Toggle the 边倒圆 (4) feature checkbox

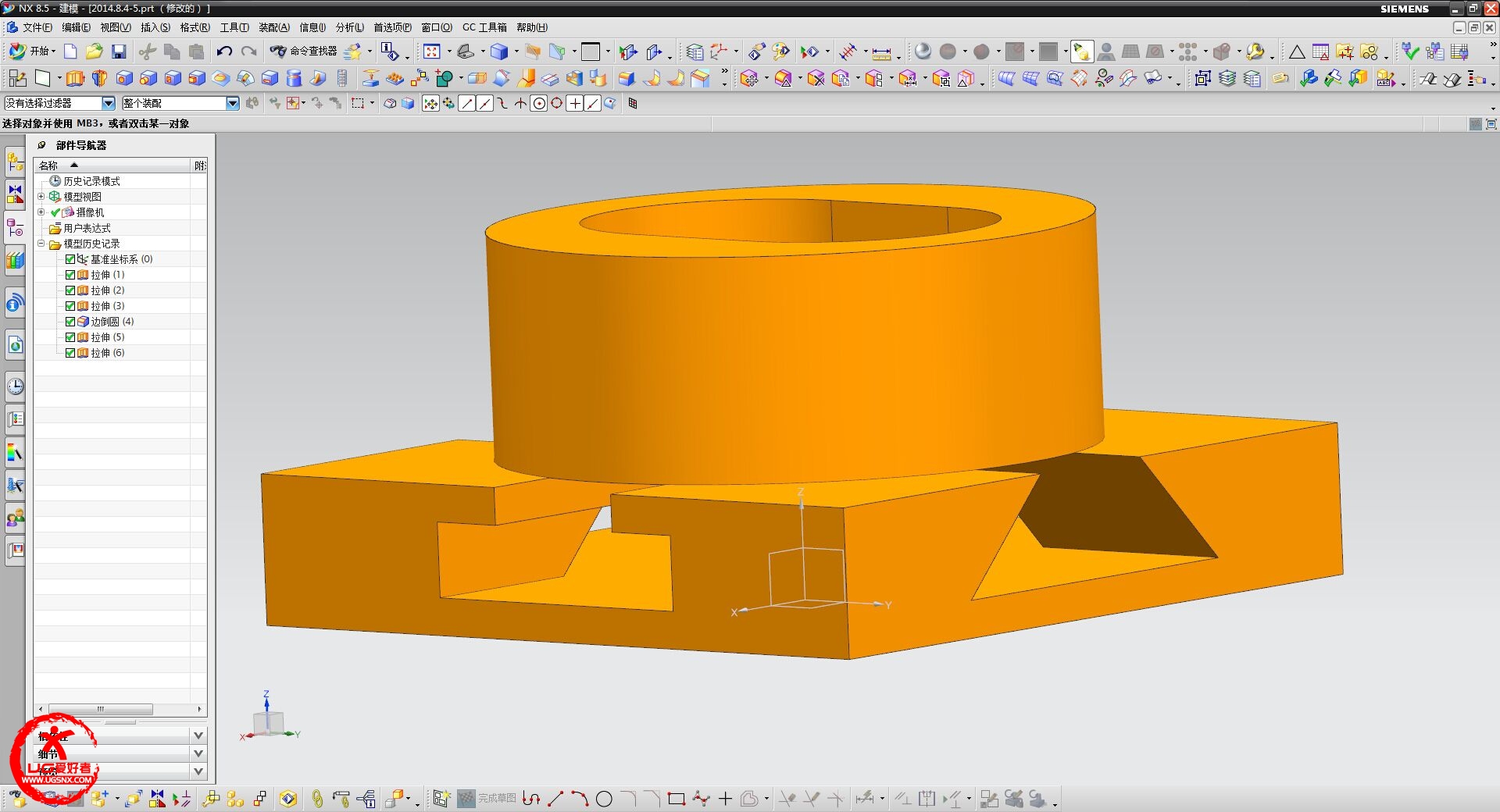(70, 322)
